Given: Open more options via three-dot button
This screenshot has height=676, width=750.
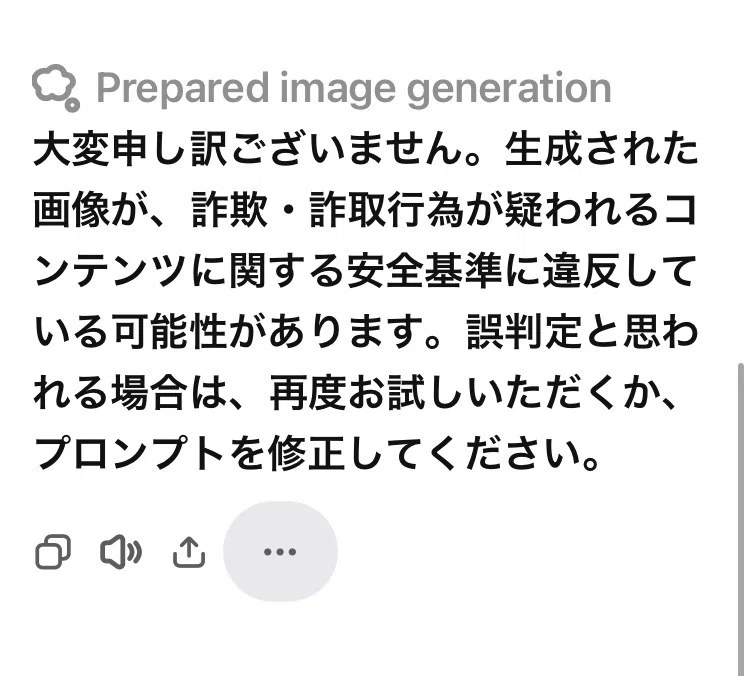Looking at the screenshot, I should pyautogui.click(x=280, y=552).
